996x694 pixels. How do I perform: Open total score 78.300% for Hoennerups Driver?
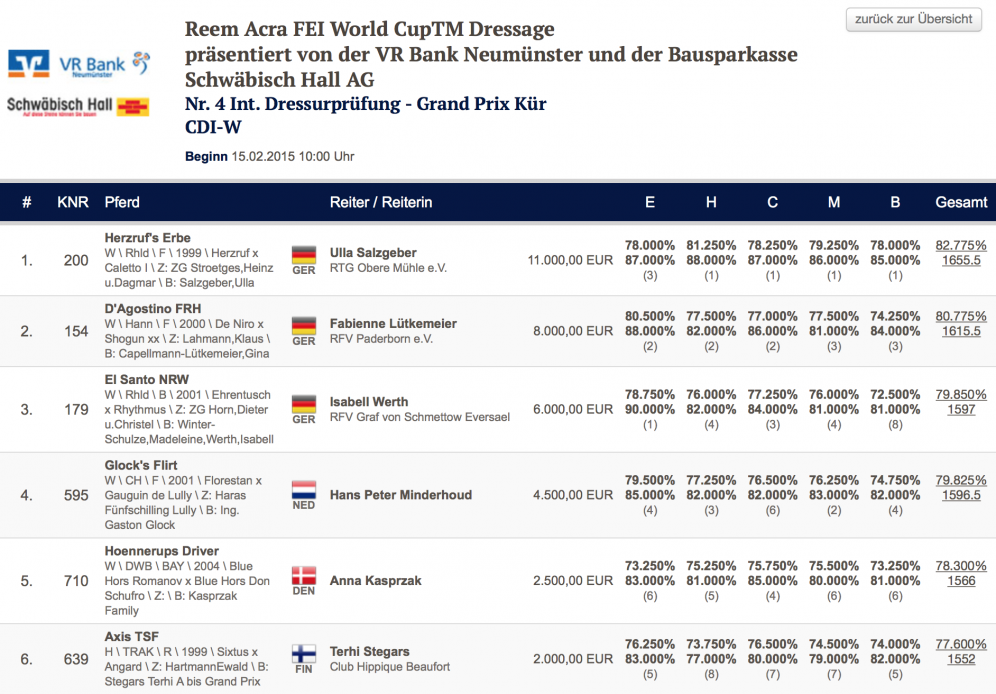960,566
